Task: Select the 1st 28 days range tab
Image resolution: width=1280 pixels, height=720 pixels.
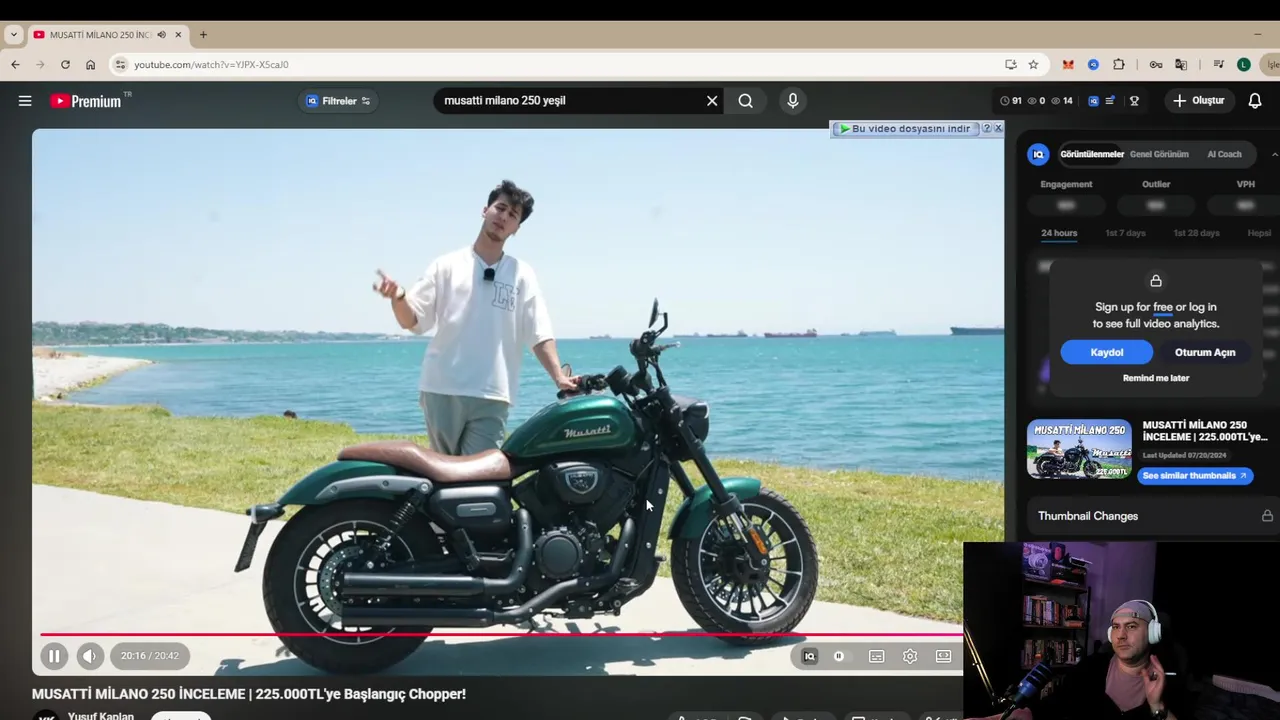Action: [x=1196, y=233]
